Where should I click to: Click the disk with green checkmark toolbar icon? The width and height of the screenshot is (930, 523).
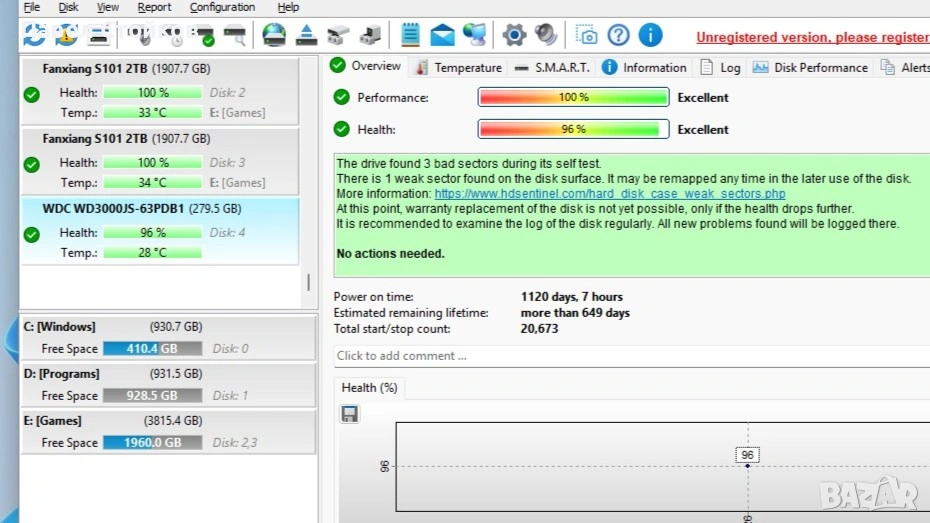(204, 36)
